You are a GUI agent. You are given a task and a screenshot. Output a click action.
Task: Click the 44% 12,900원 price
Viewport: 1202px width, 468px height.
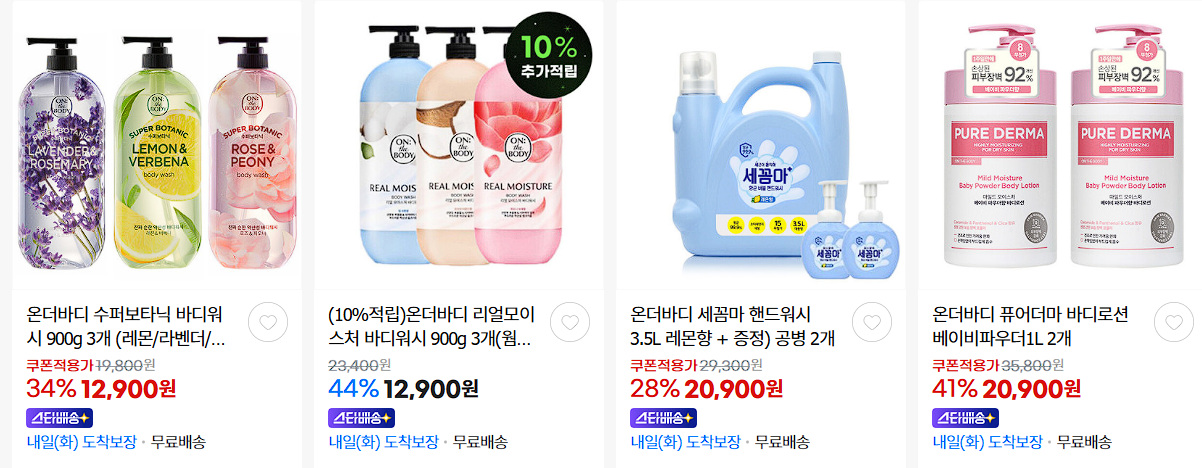click(403, 388)
